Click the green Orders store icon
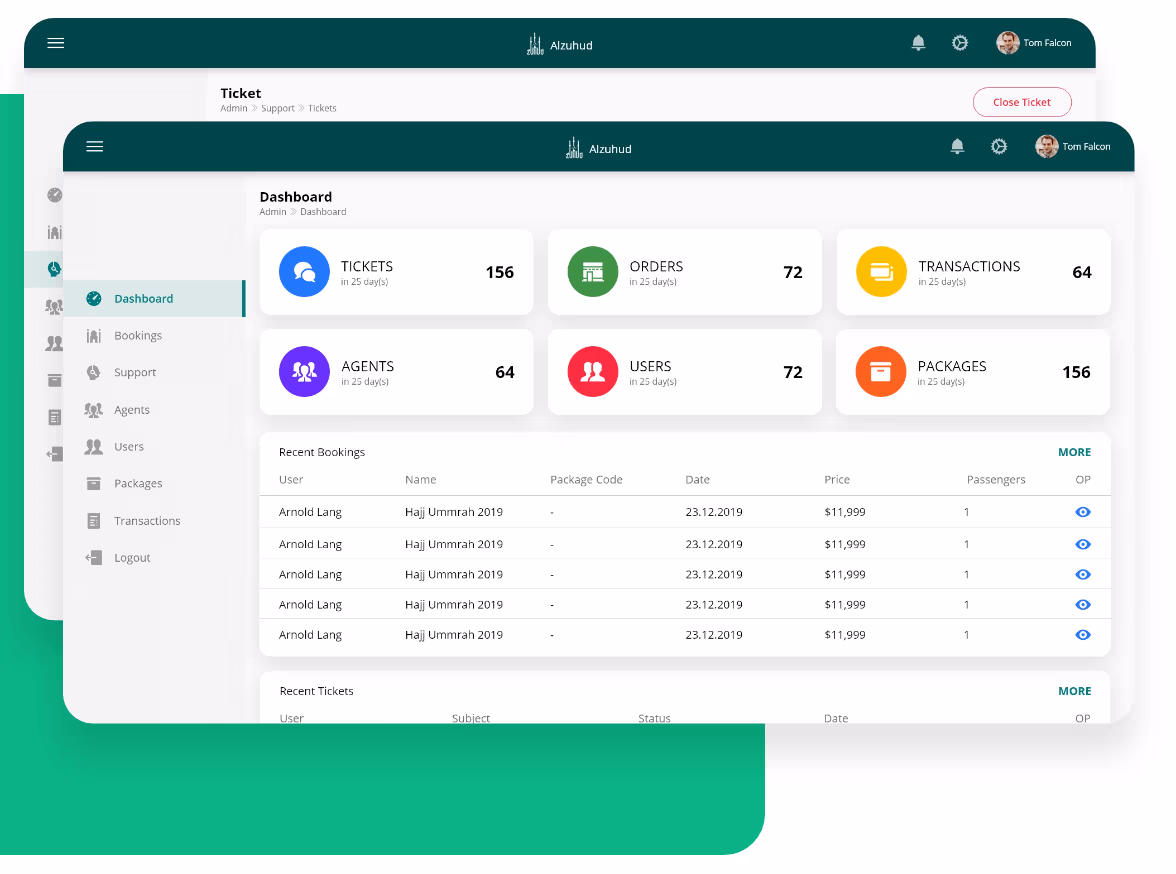 tap(593, 272)
